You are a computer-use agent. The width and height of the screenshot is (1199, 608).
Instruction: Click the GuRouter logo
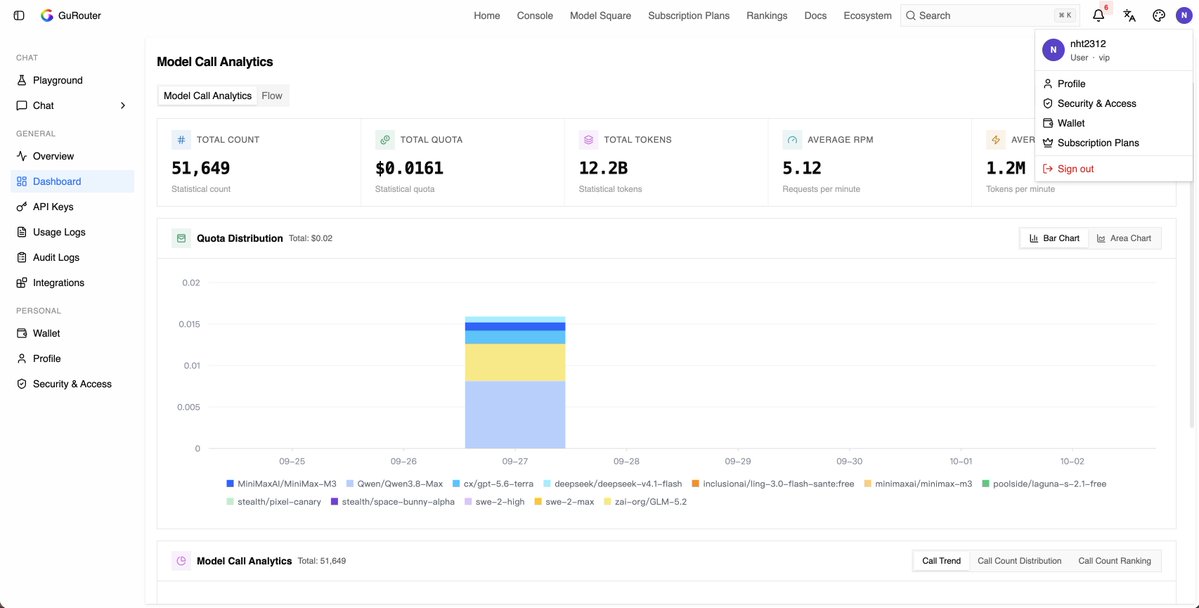point(70,15)
